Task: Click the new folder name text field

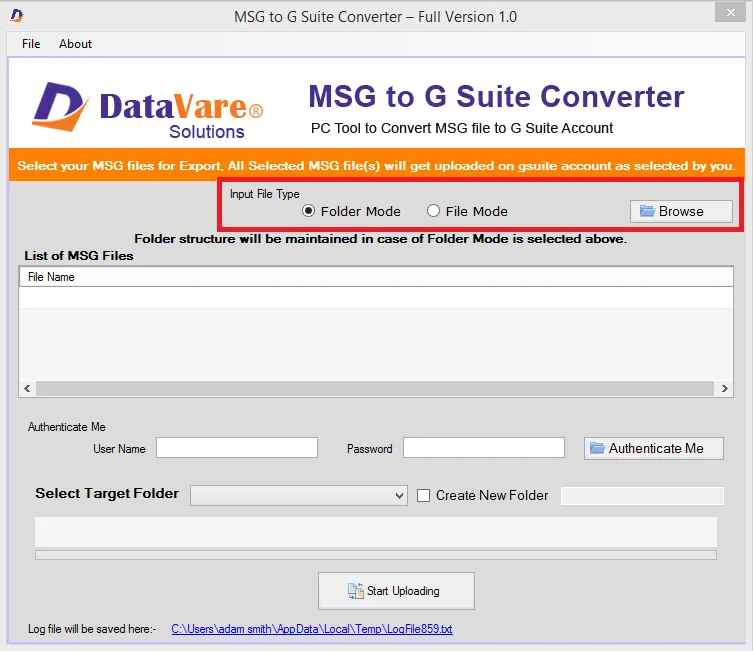Action: 642,496
